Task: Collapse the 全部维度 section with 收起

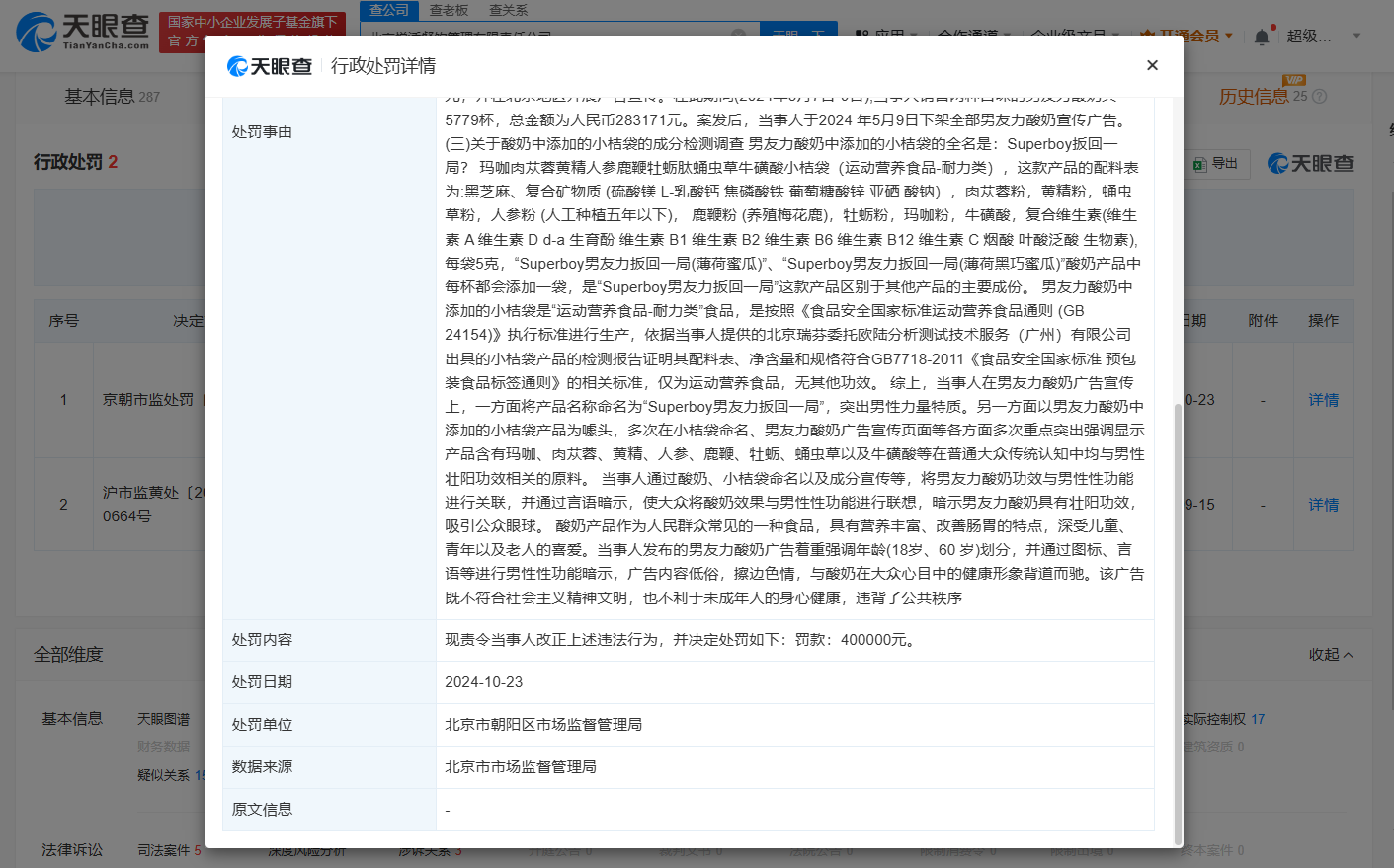Action: click(x=1331, y=655)
